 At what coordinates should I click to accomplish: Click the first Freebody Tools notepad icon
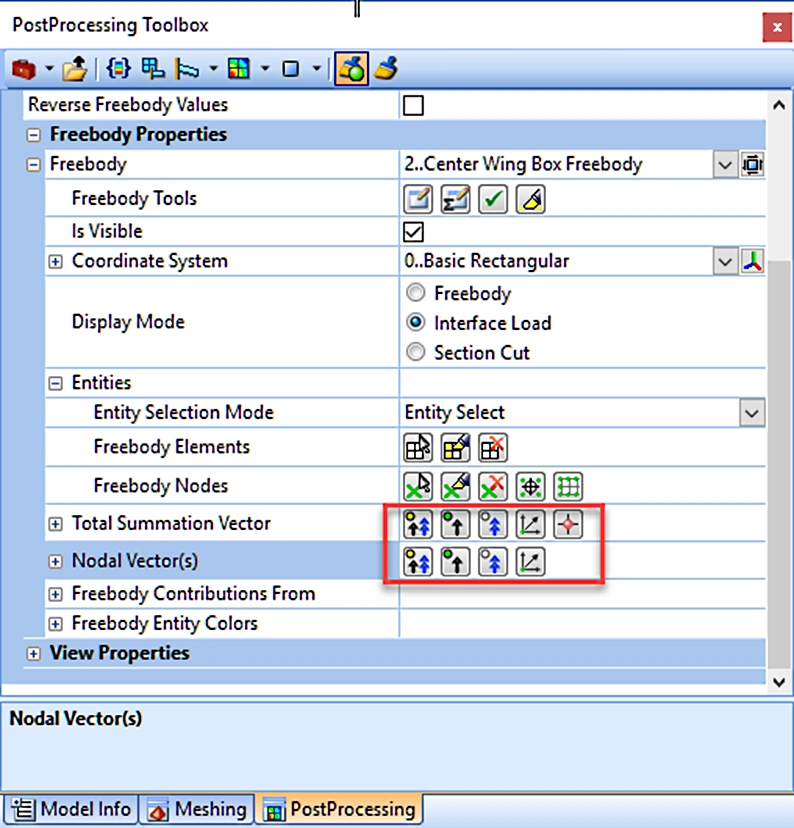coord(418,199)
